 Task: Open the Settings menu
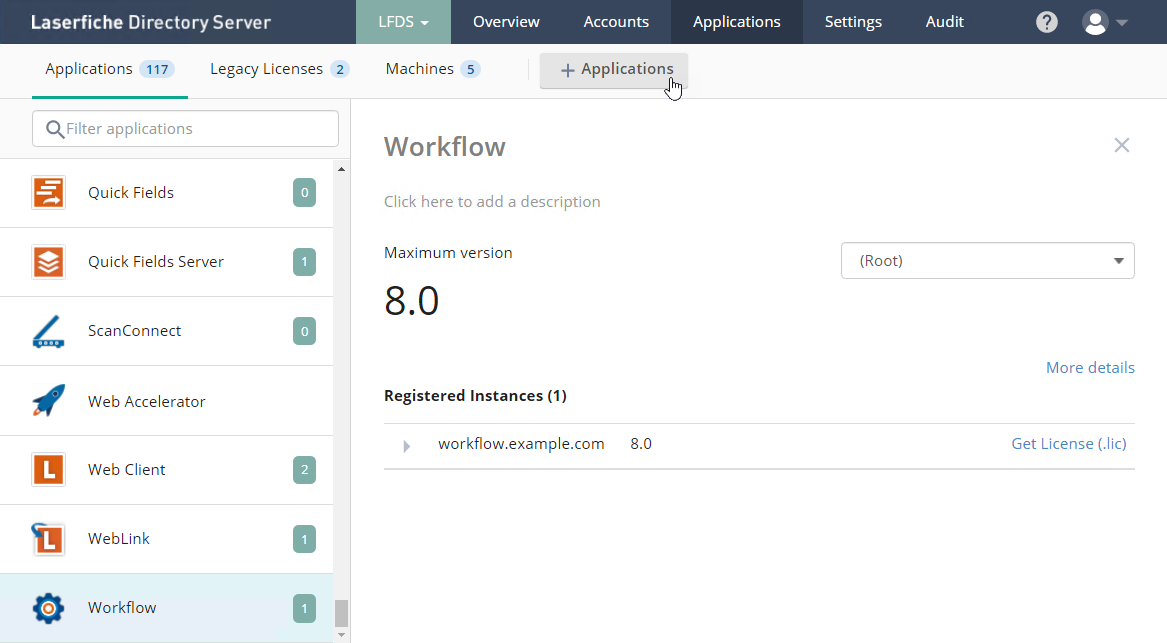pyautogui.click(x=853, y=22)
